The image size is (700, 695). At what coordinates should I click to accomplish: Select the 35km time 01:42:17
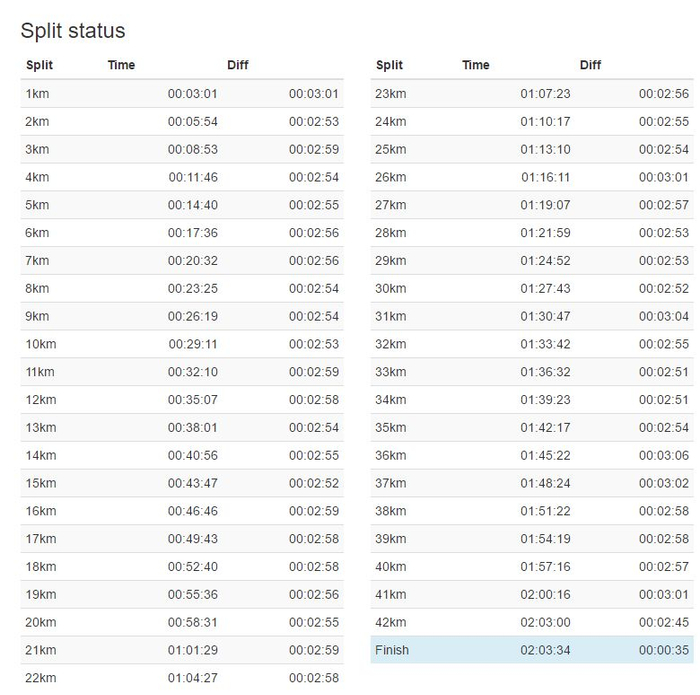click(545, 427)
